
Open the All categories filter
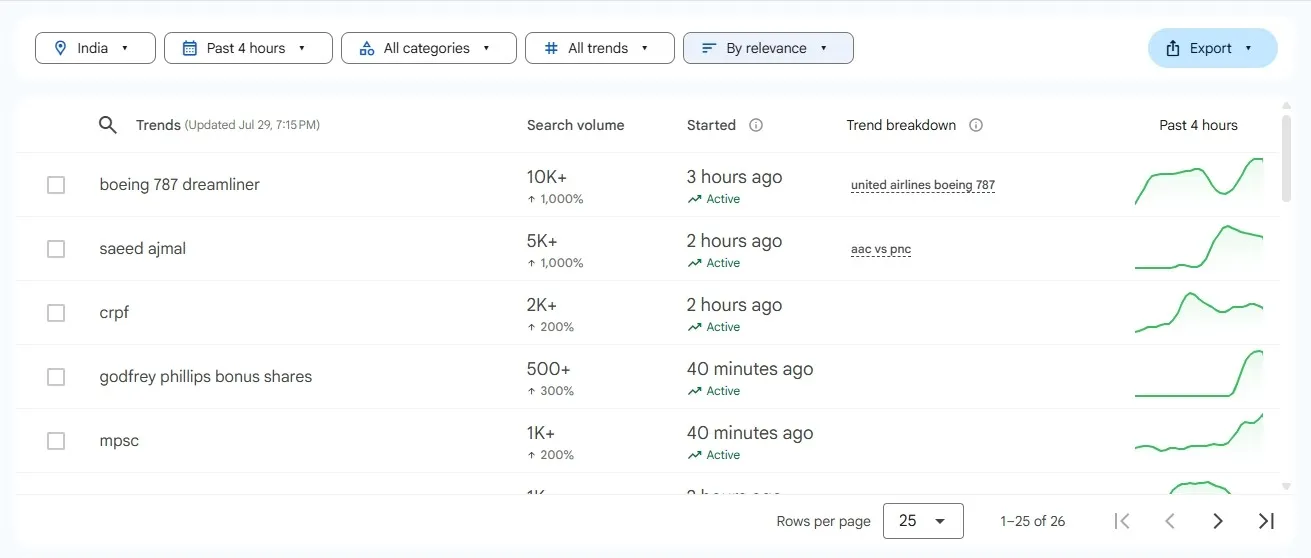coord(428,48)
